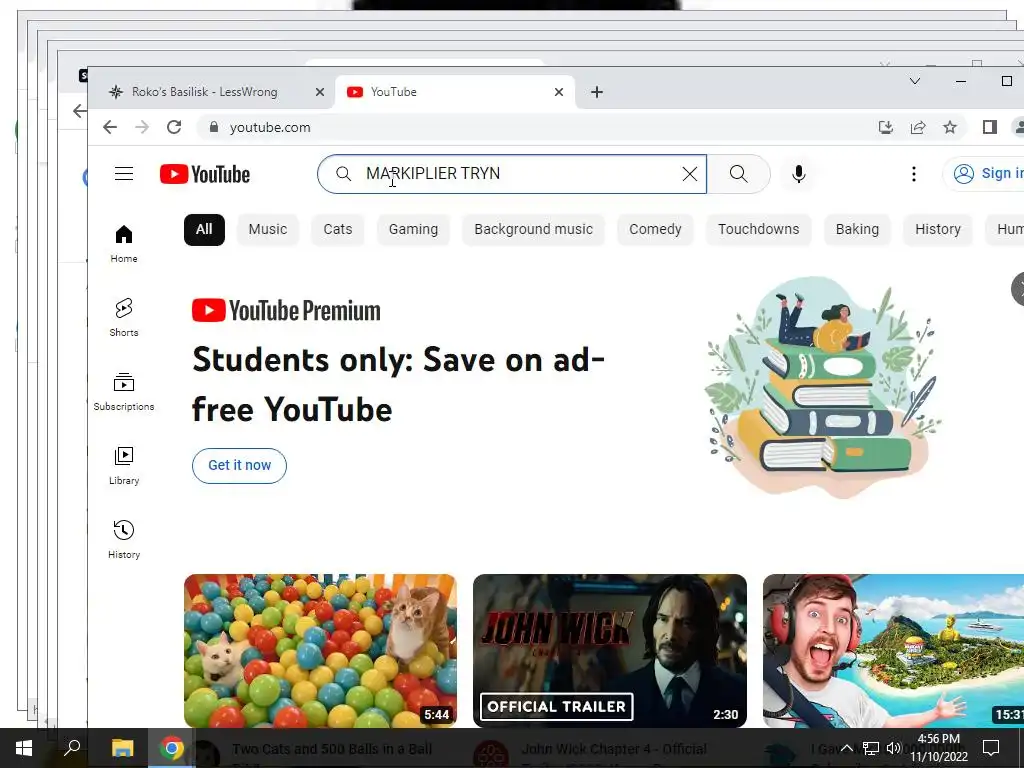The image size is (1024, 768).
Task: Click the install app icon in the address bar
Action: pyautogui.click(x=886, y=127)
